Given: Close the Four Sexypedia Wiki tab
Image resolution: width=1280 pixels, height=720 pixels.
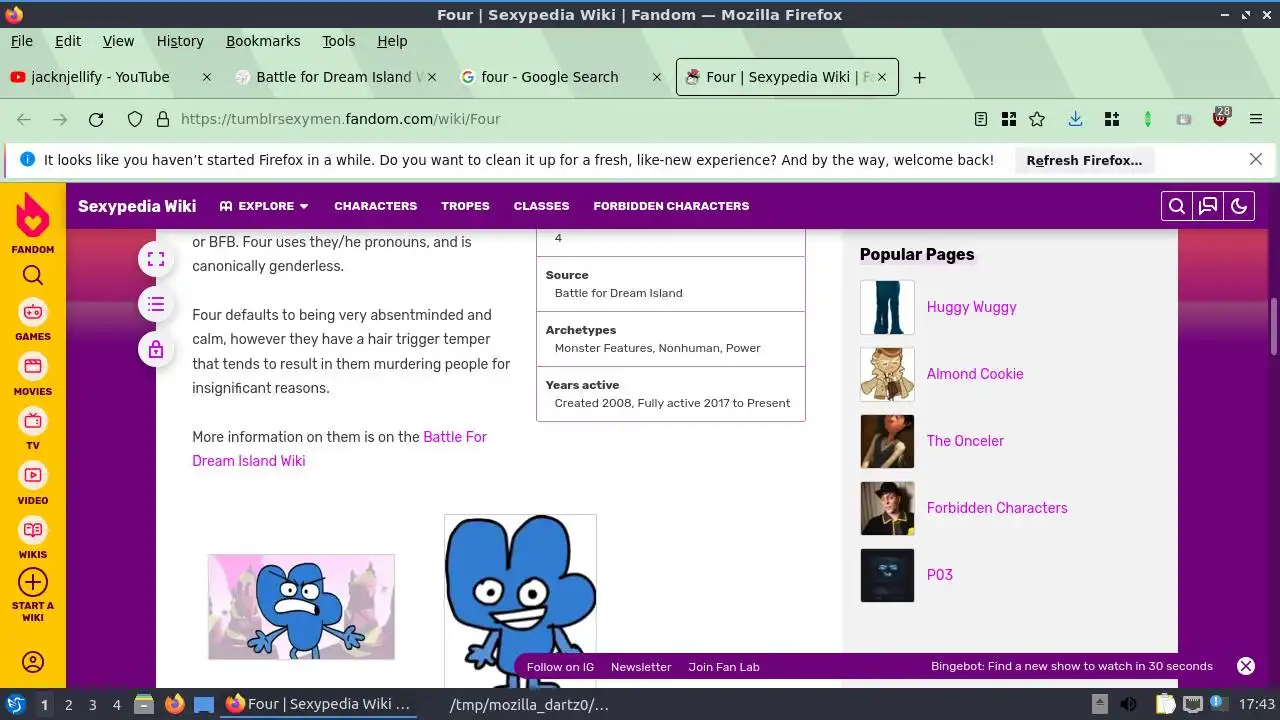Looking at the screenshot, I should (x=882, y=77).
